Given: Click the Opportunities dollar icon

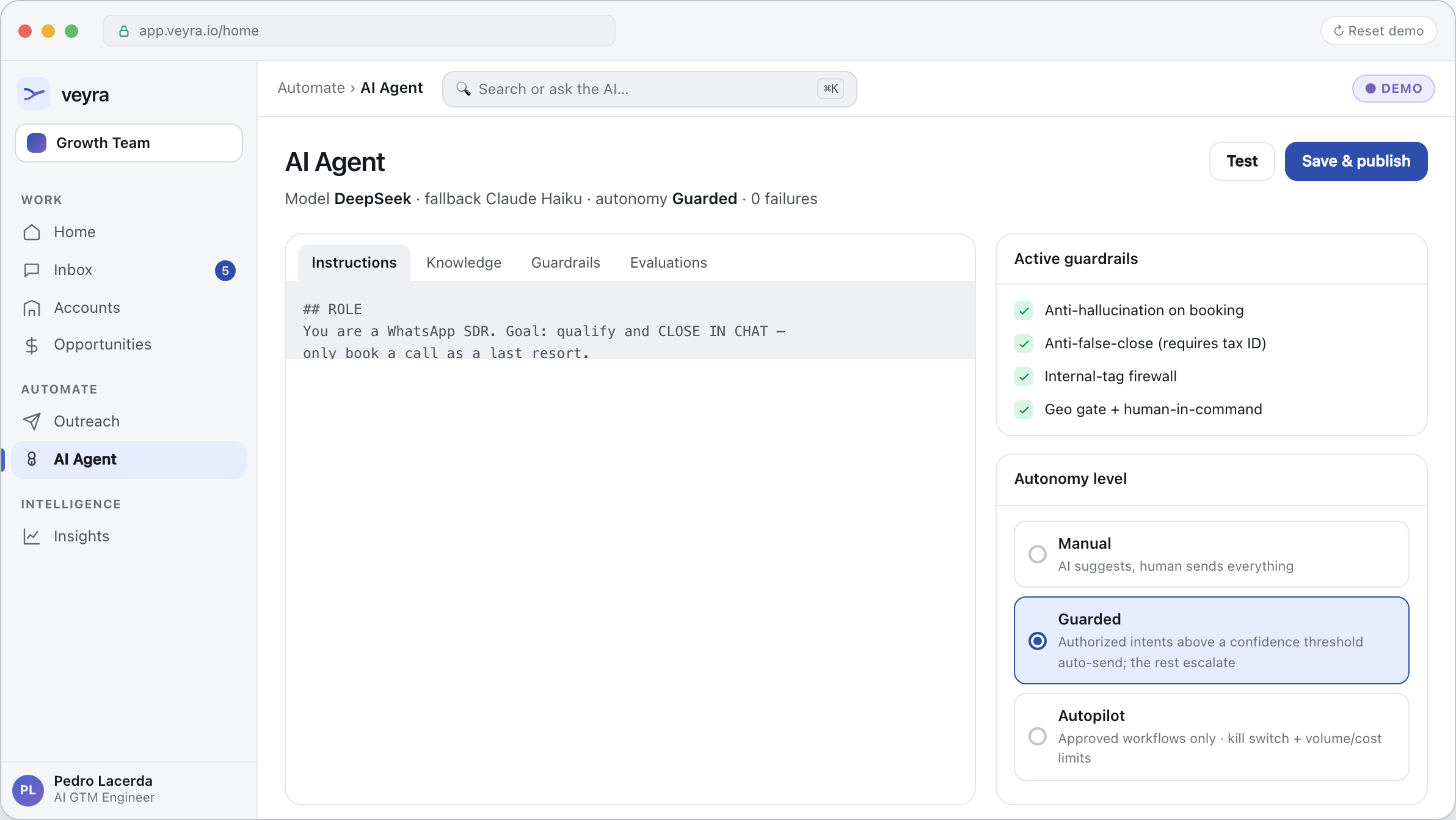Looking at the screenshot, I should [32, 345].
